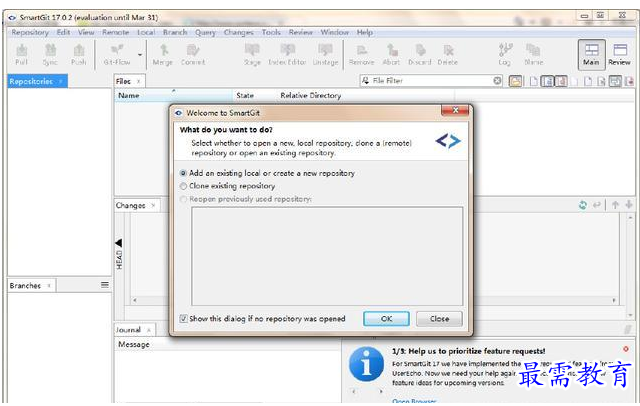Image resolution: width=640 pixels, height=406 pixels.
Task: Switch to the Review perspective
Action: (x=620, y=55)
